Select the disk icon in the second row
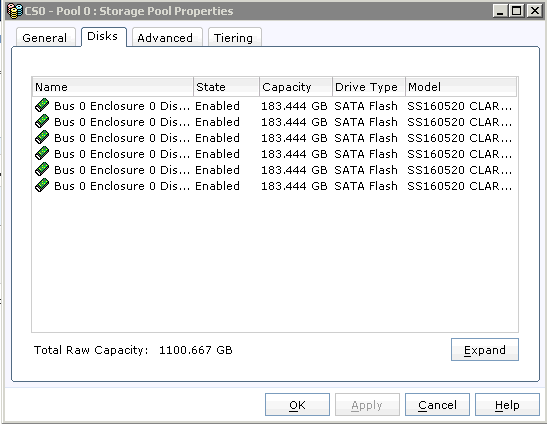The height and width of the screenshot is (424, 547). click(42, 121)
